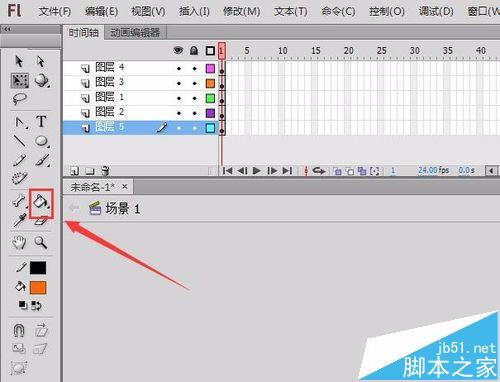Click the black and white default colors icon
The width and height of the screenshot is (500, 382).
23,305
